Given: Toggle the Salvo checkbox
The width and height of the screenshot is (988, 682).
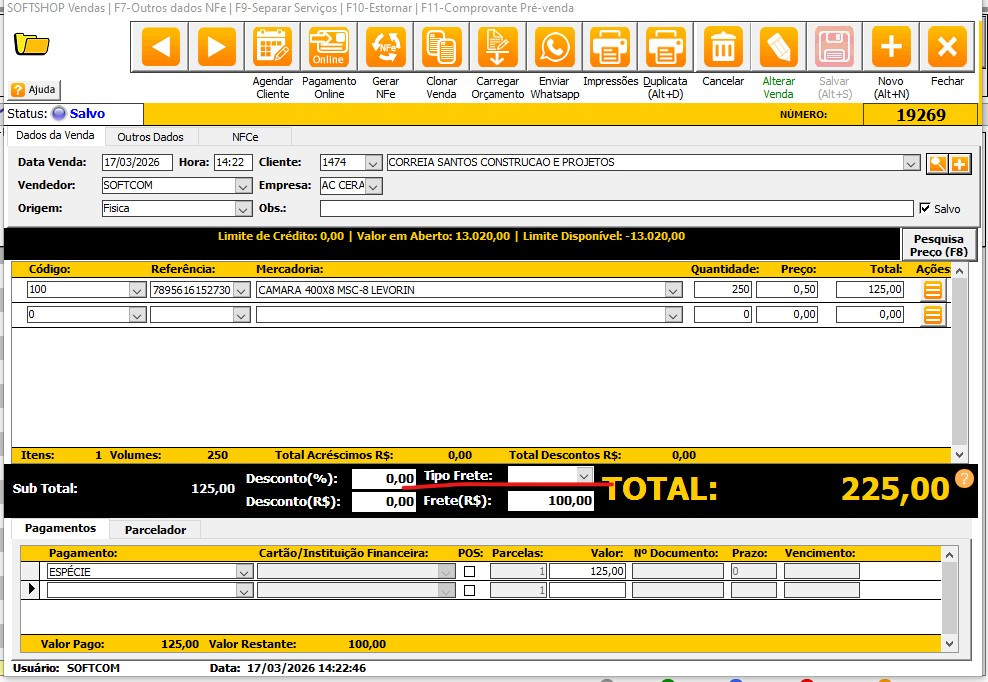Looking at the screenshot, I should click(x=924, y=208).
